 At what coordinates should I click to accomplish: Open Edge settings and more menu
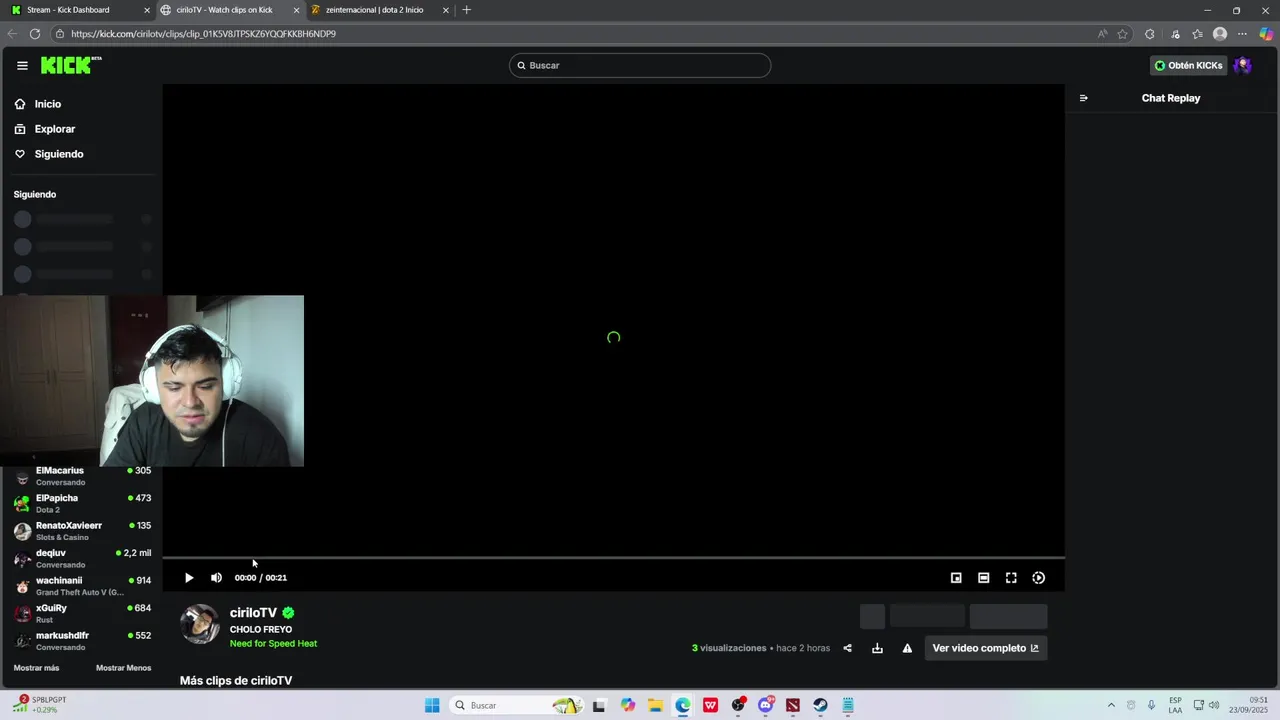point(1243,34)
